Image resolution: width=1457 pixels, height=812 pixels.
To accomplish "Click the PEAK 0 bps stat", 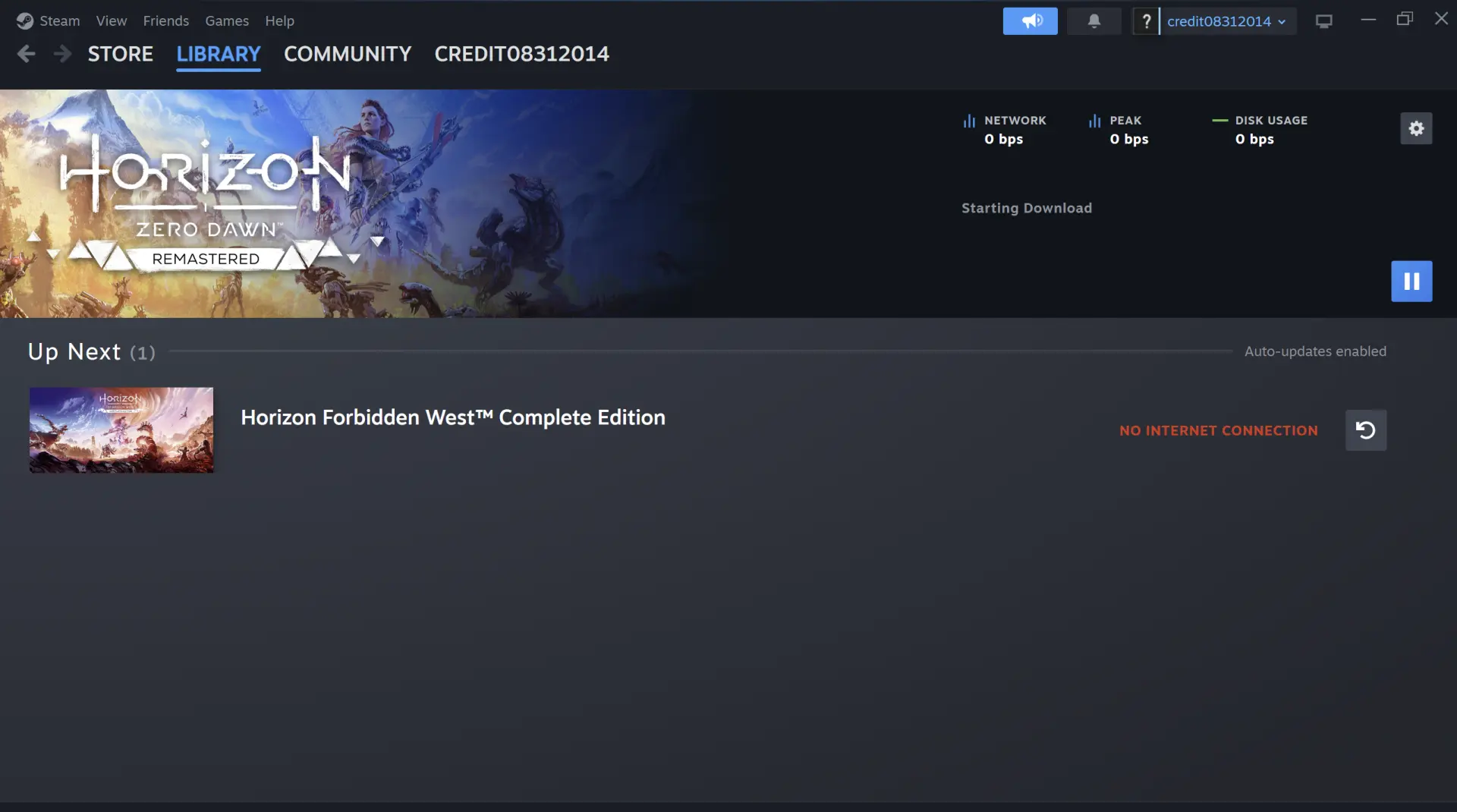I will (x=1119, y=130).
